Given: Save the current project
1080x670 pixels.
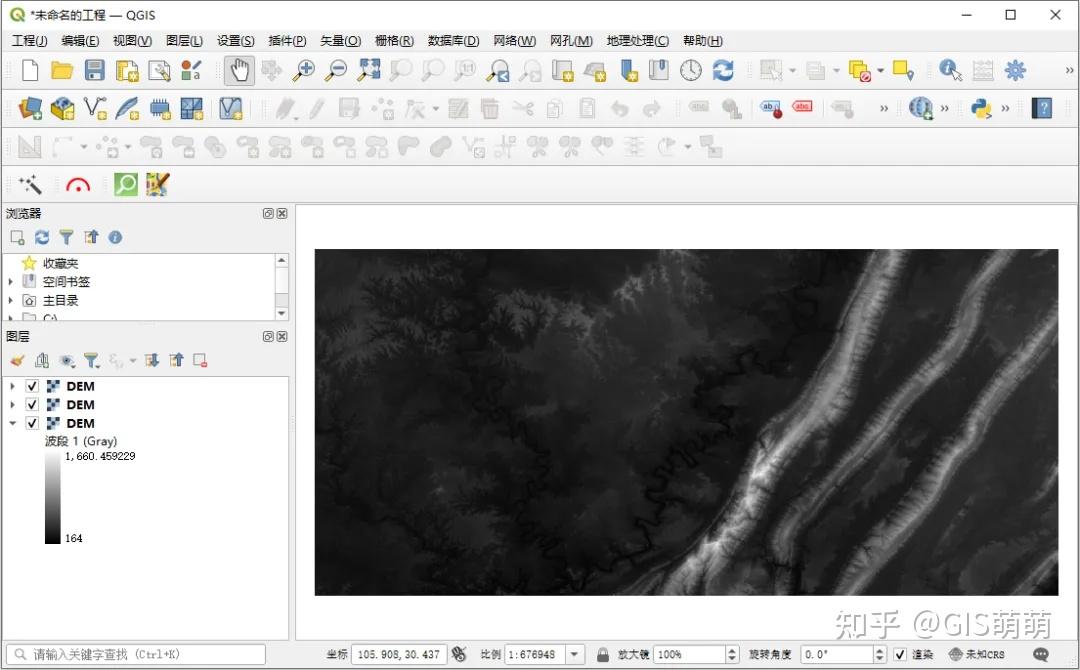Looking at the screenshot, I should pyautogui.click(x=94, y=70).
